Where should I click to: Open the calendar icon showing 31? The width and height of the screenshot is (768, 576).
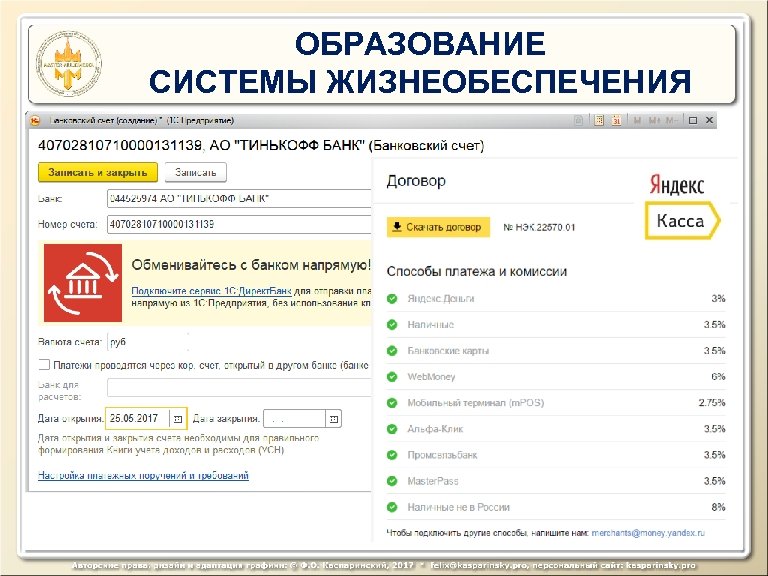[x=616, y=120]
